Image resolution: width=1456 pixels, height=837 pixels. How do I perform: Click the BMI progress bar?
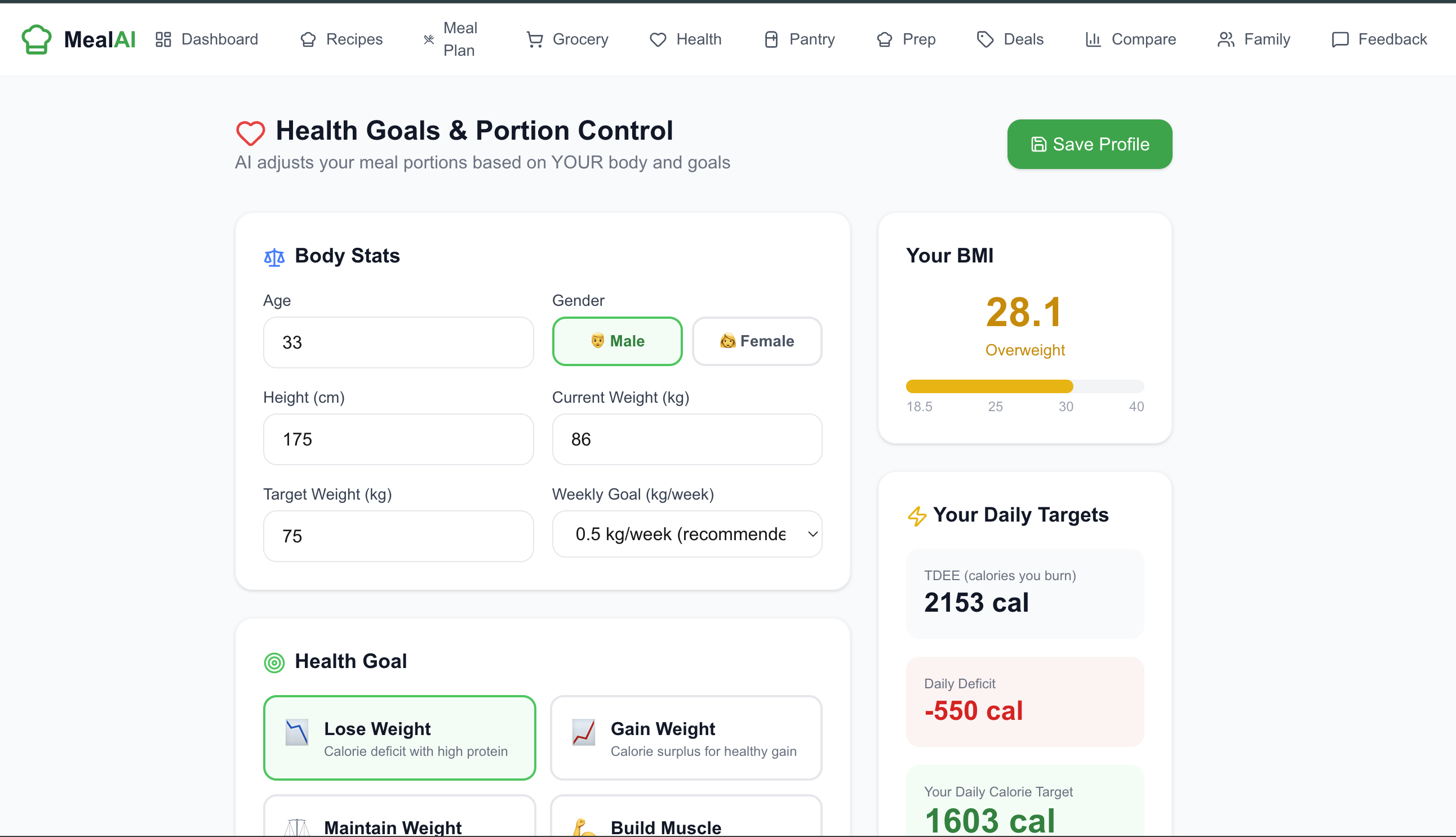coord(1025,386)
